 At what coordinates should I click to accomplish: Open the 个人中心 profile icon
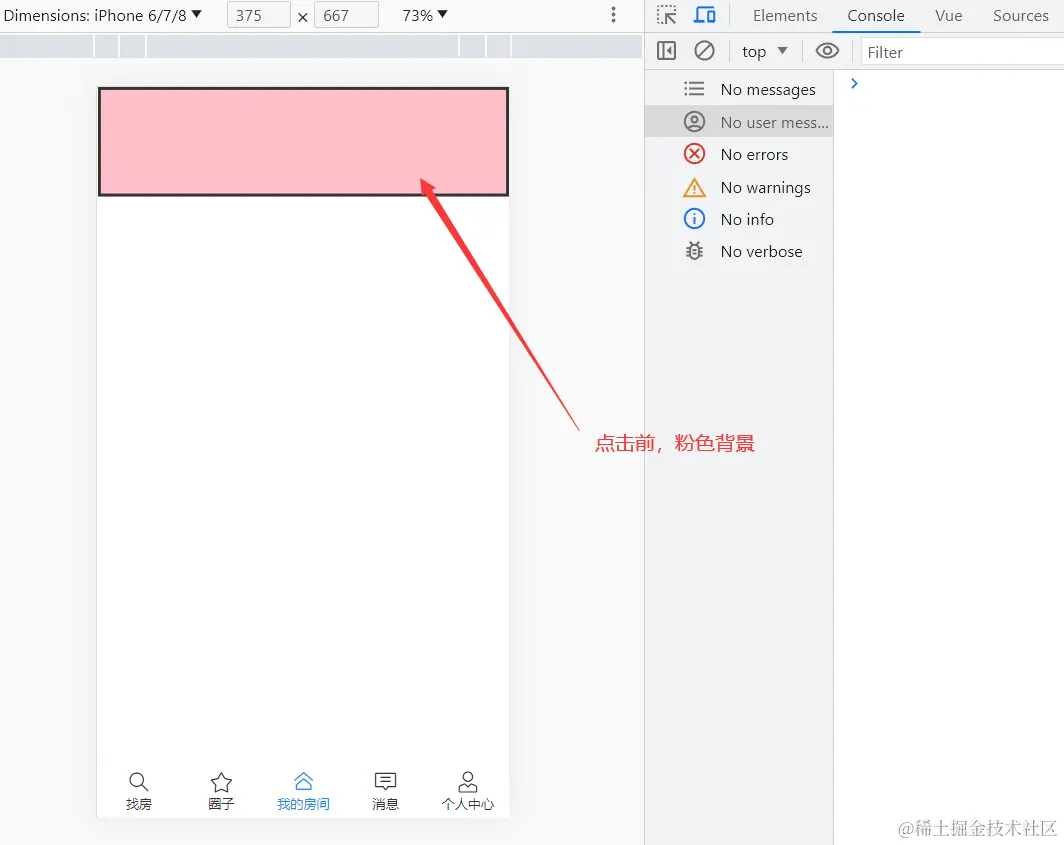pyautogui.click(x=467, y=788)
